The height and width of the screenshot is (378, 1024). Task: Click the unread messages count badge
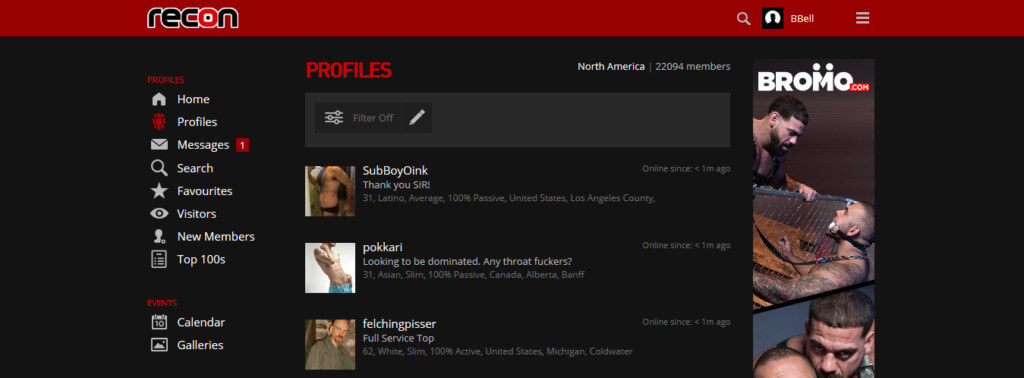pyautogui.click(x=242, y=145)
